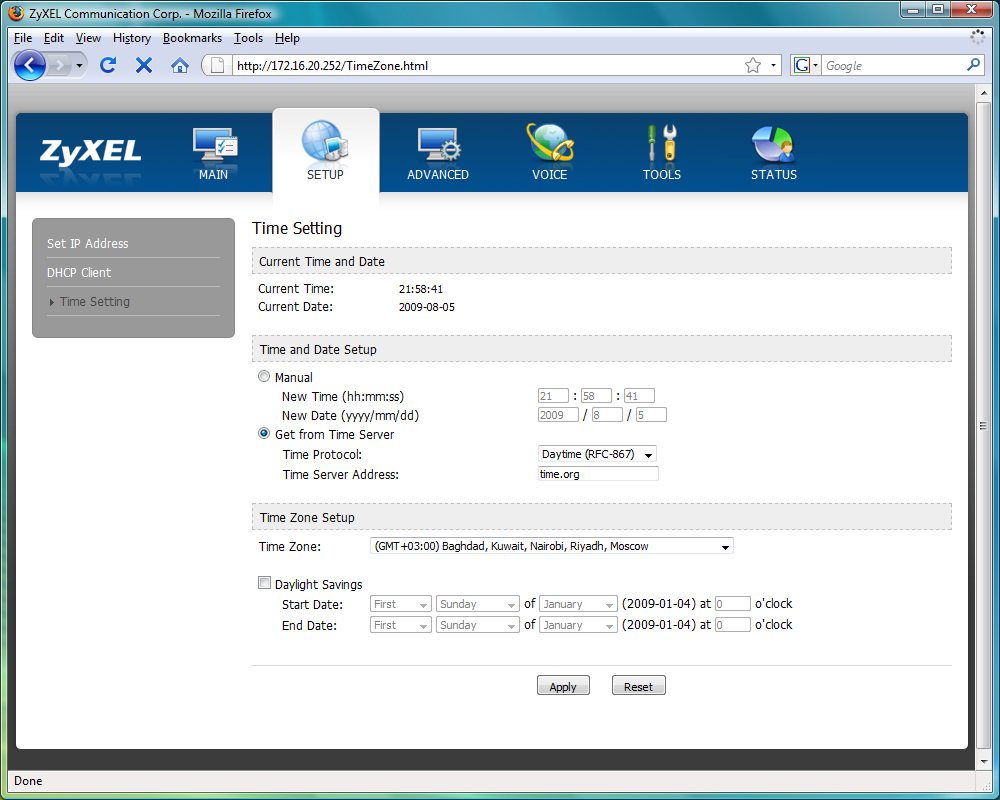
Task: Go back with Firefox back arrow
Action: pyautogui.click(x=29, y=65)
